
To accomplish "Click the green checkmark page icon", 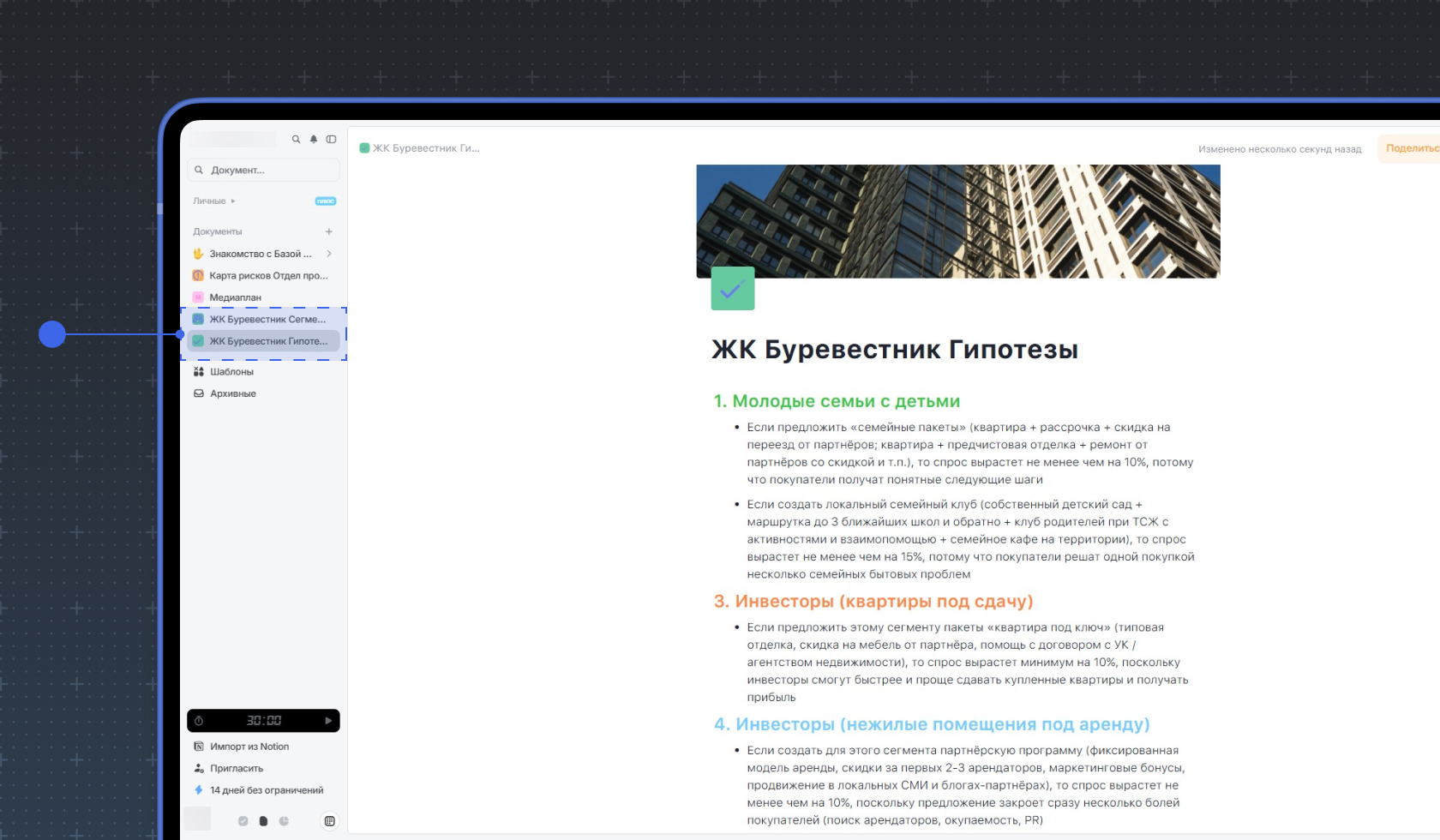I will (733, 289).
